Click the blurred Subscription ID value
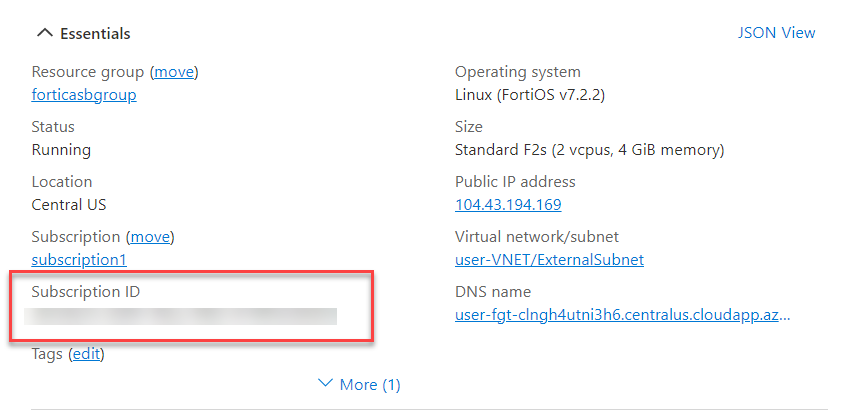Screen dimensions: 844x410 [x=182, y=317]
